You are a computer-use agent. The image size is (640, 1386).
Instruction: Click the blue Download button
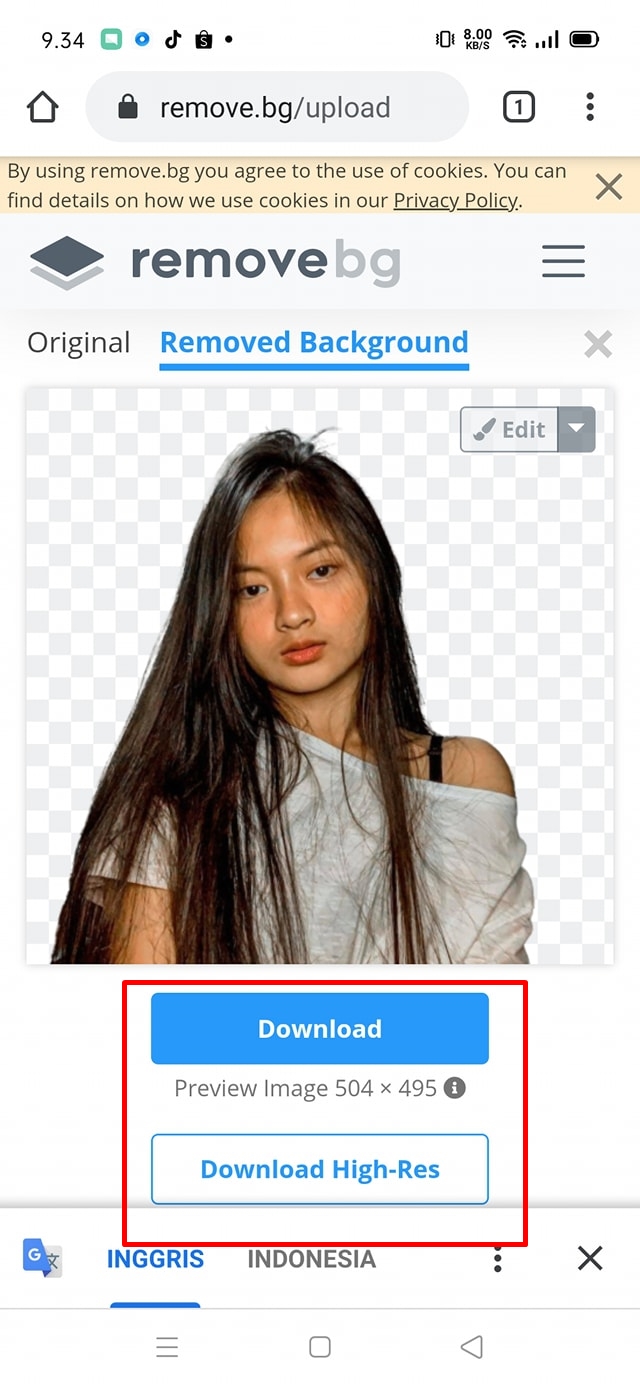[x=320, y=1028]
